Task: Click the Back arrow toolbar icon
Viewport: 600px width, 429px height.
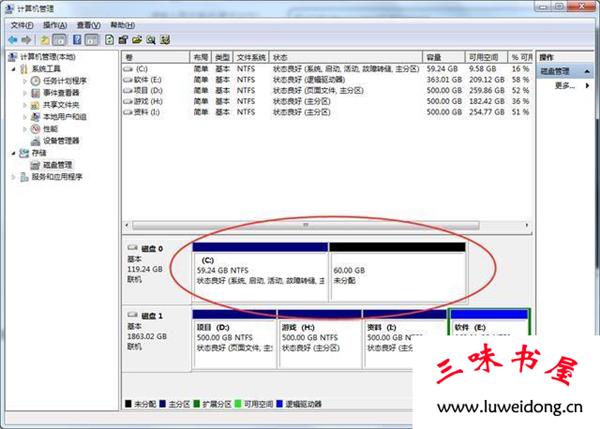Action: point(12,39)
